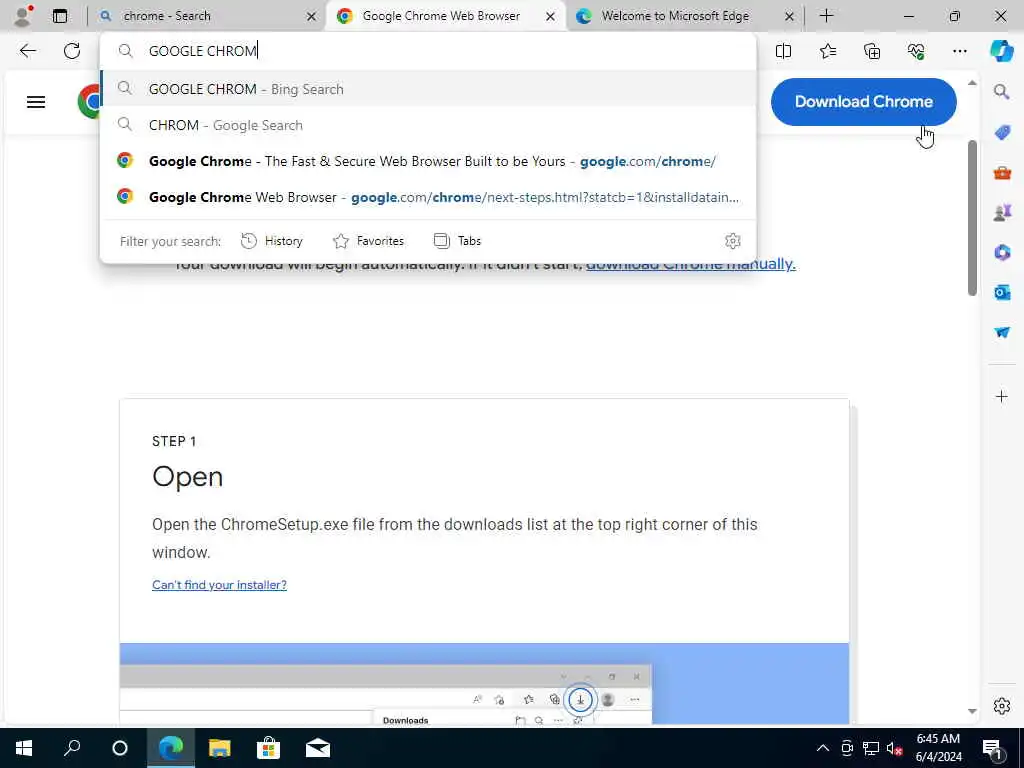1024x768 pixels.
Task: Switch to the 'chrome - Search' tab
Action: [x=207, y=16]
